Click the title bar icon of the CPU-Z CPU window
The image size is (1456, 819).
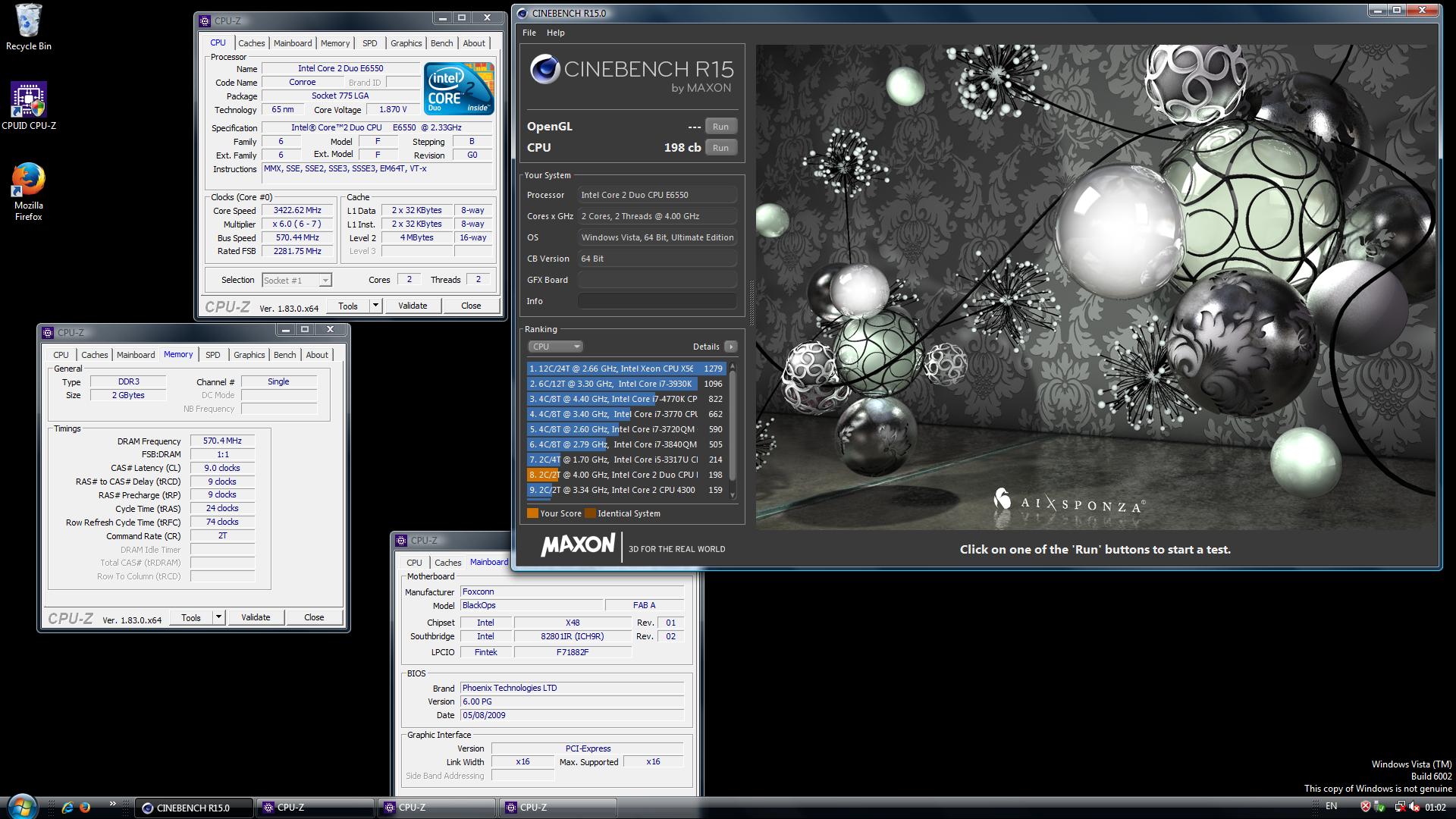[x=206, y=20]
